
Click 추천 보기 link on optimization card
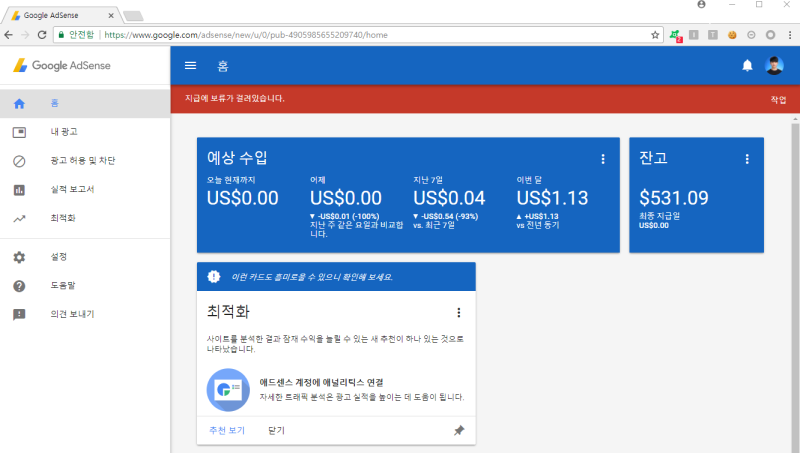[x=227, y=431]
